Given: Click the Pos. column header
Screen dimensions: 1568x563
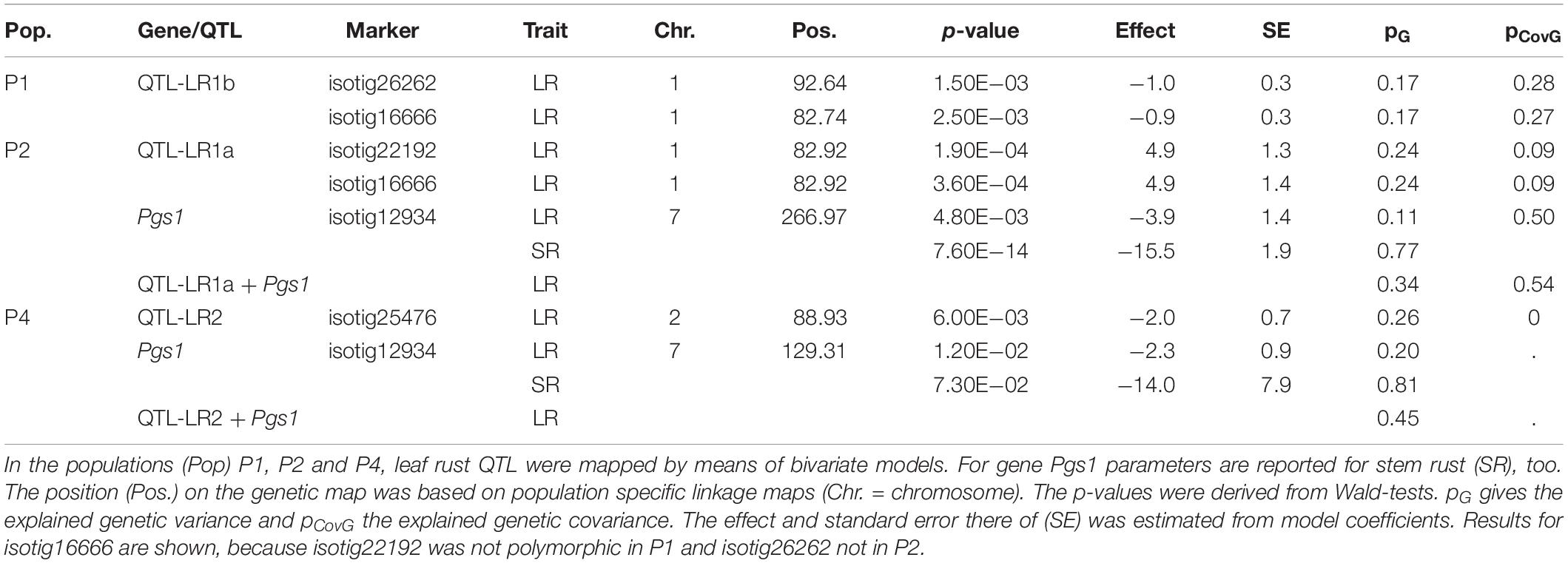Looking at the screenshot, I should click(814, 30).
